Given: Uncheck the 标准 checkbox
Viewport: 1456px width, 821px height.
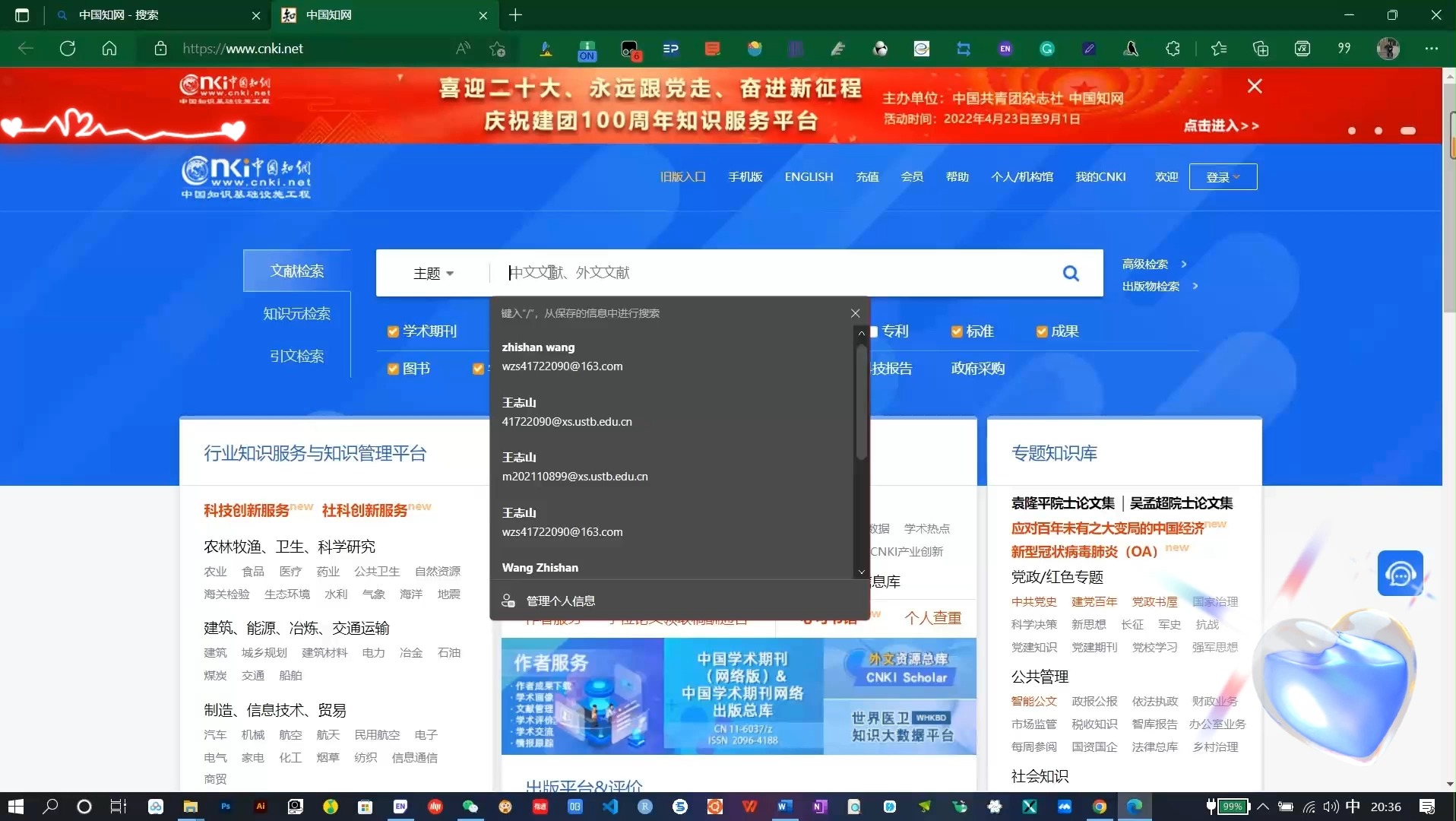Looking at the screenshot, I should point(956,331).
